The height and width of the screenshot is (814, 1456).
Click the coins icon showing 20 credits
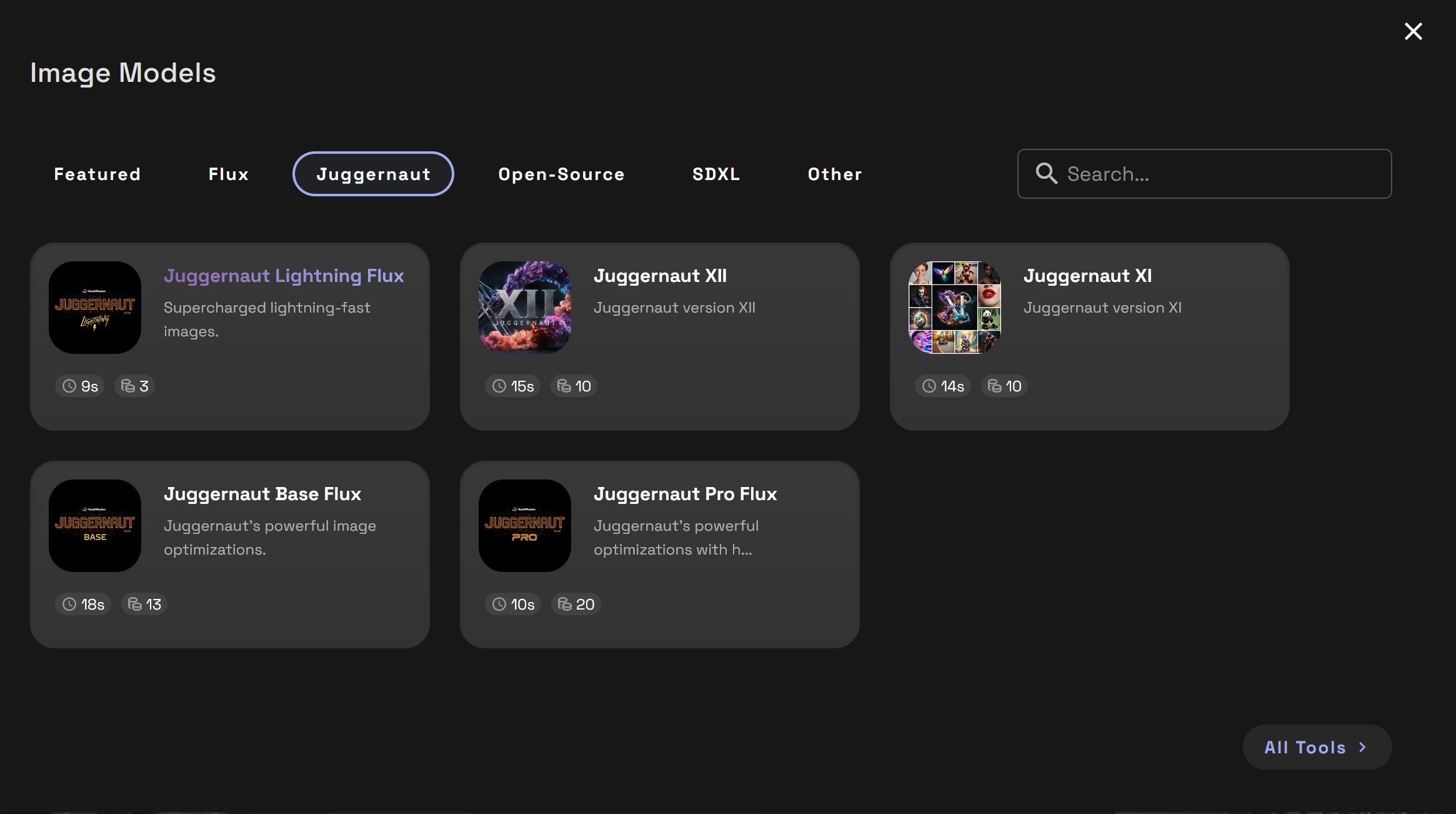click(x=565, y=605)
